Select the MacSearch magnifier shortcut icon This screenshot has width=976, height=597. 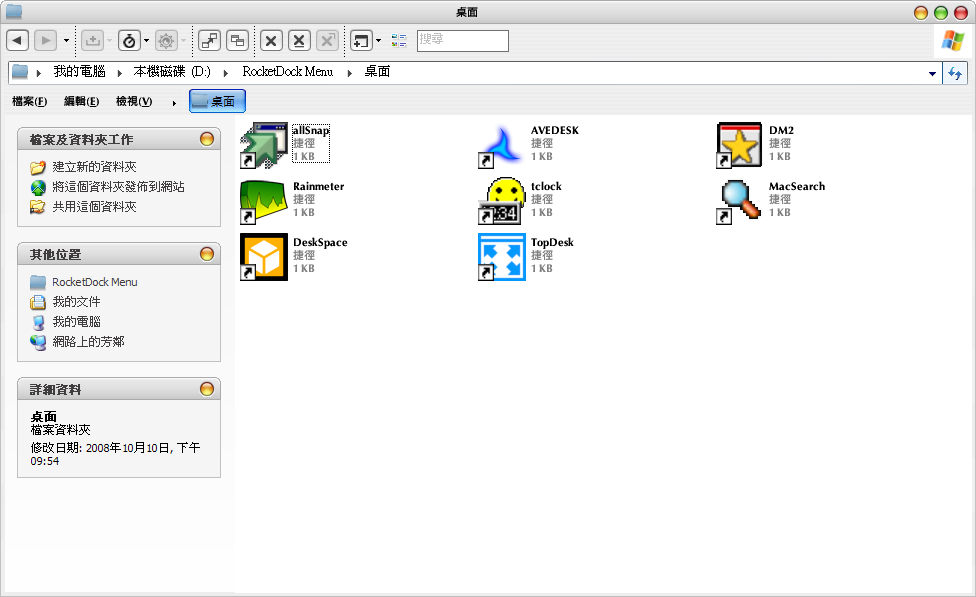(x=739, y=201)
